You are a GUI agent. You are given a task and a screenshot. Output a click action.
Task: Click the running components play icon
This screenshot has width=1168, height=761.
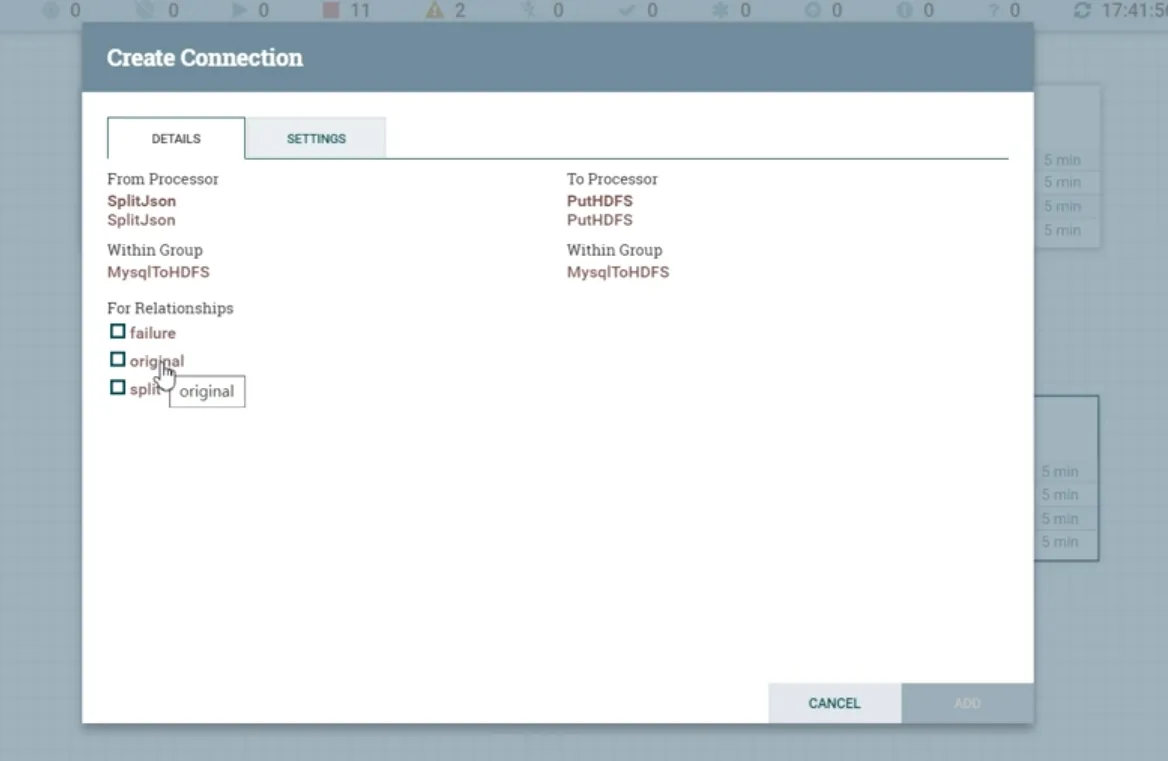click(x=239, y=10)
